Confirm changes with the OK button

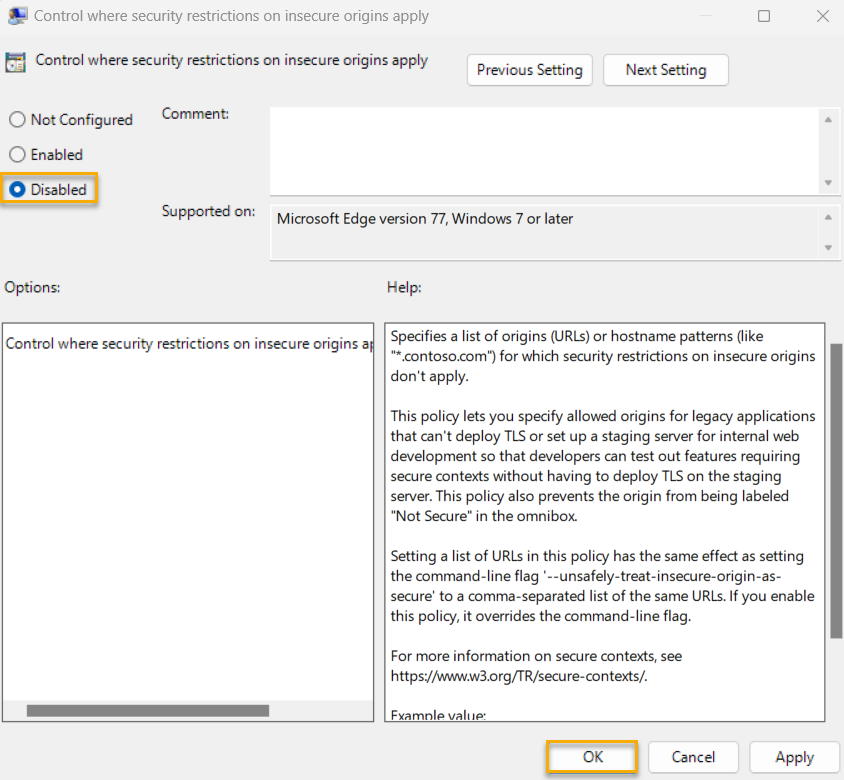(x=591, y=757)
